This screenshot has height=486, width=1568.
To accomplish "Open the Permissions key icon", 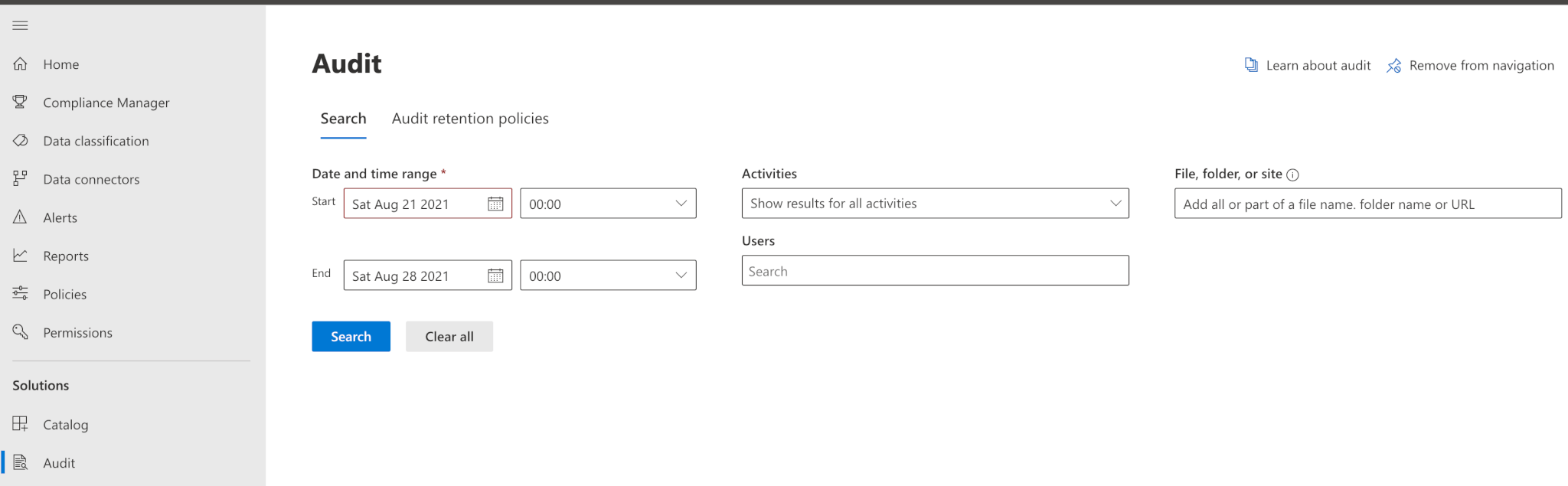I will point(21,331).
